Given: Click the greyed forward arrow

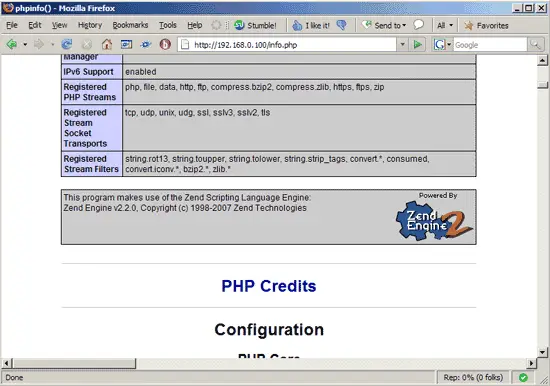Looking at the screenshot, I should (x=39, y=45).
